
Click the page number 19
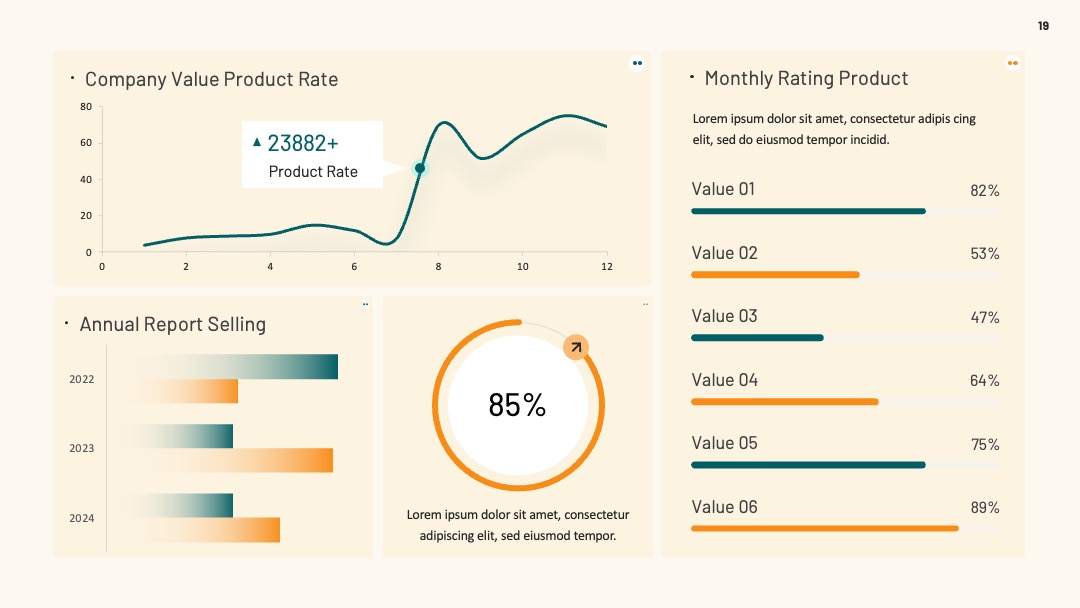point(1043,26)
